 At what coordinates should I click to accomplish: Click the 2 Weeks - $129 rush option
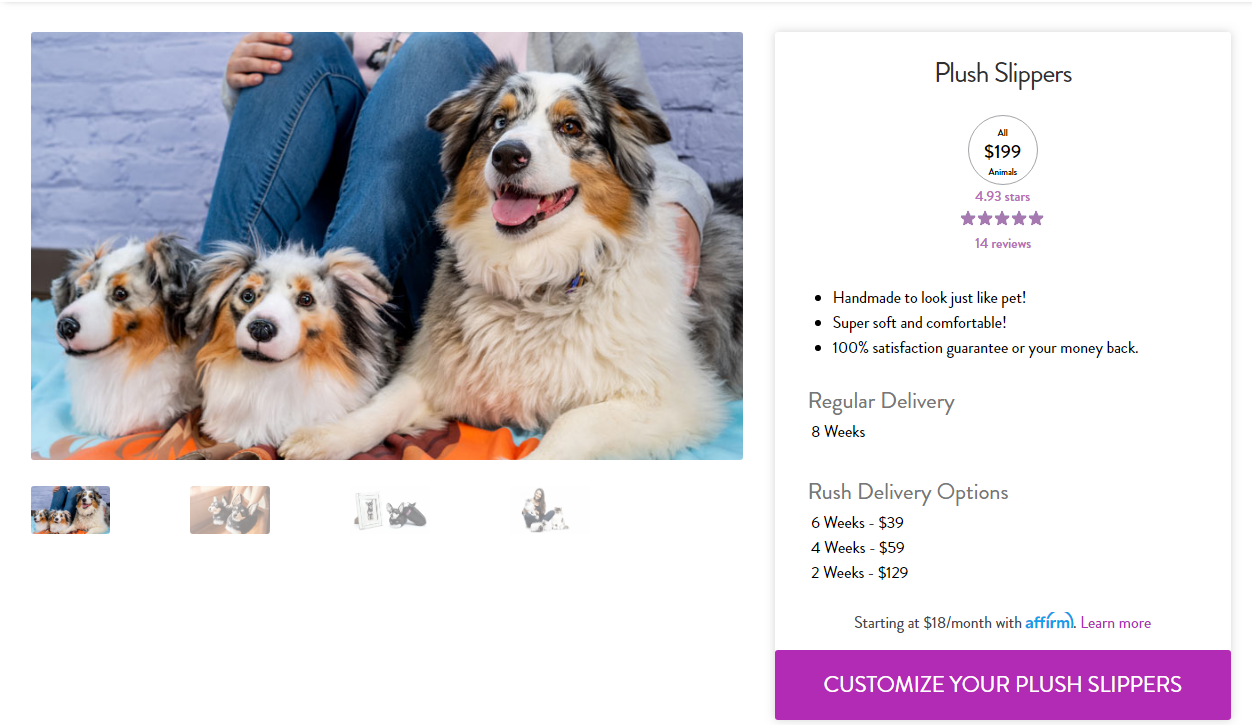coord(860,572)
